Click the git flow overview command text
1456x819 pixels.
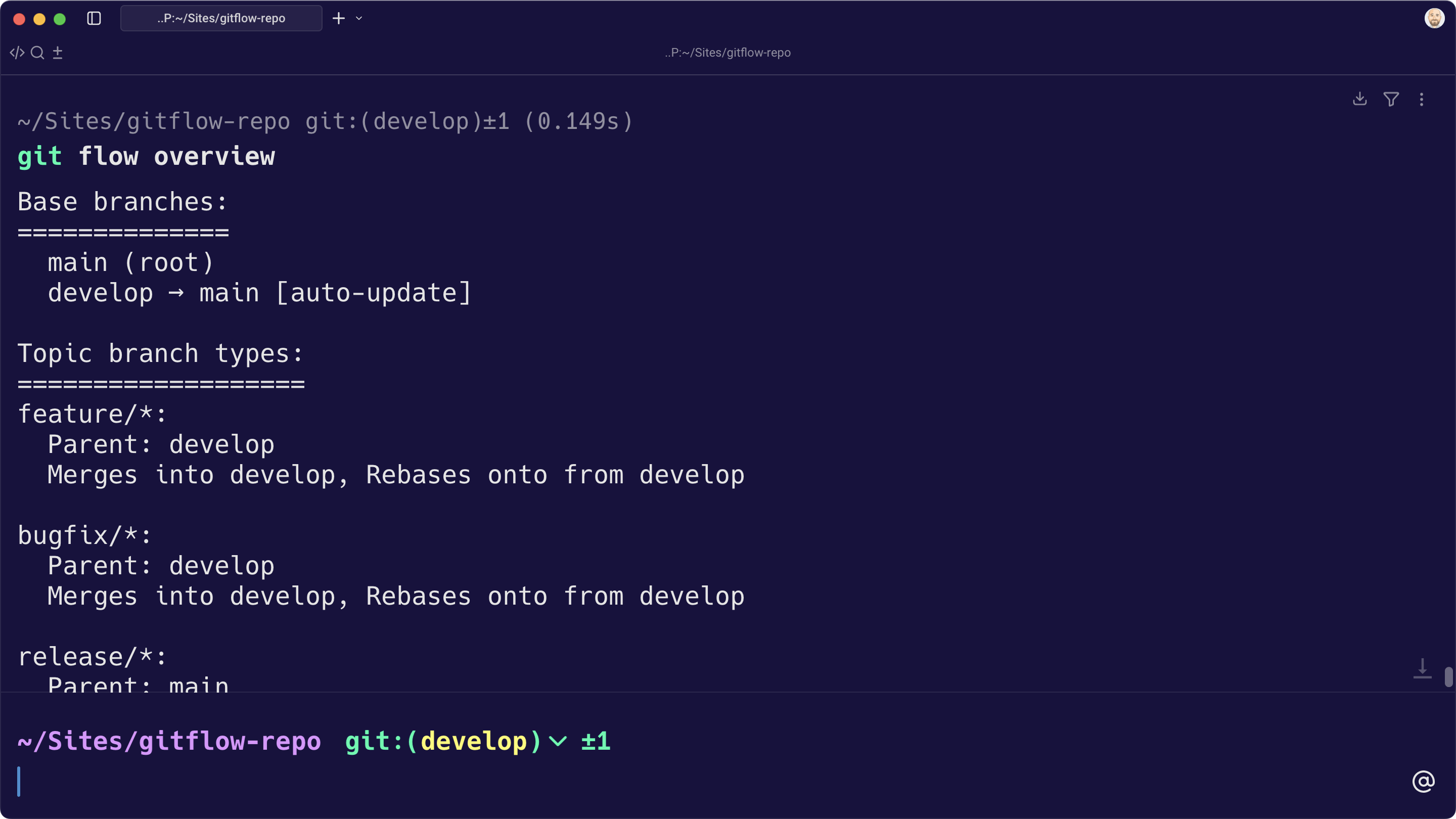(x=147, y=157)
